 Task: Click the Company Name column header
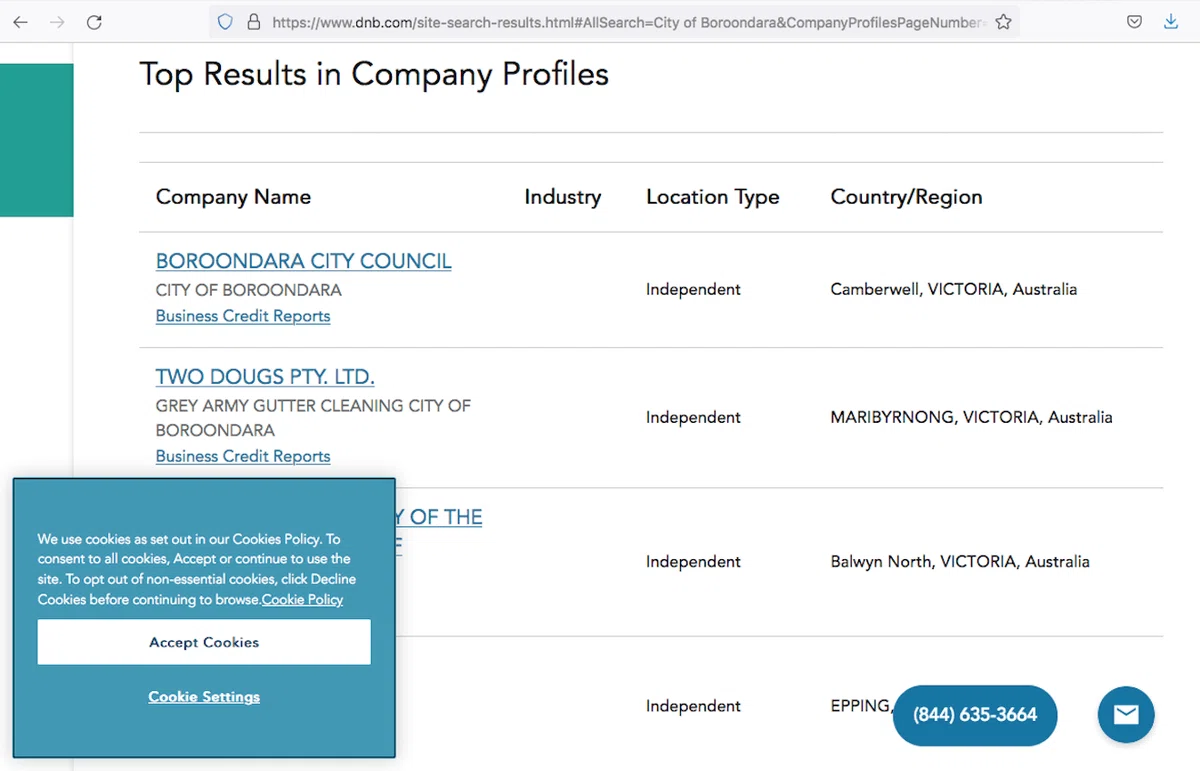[233, 197]
